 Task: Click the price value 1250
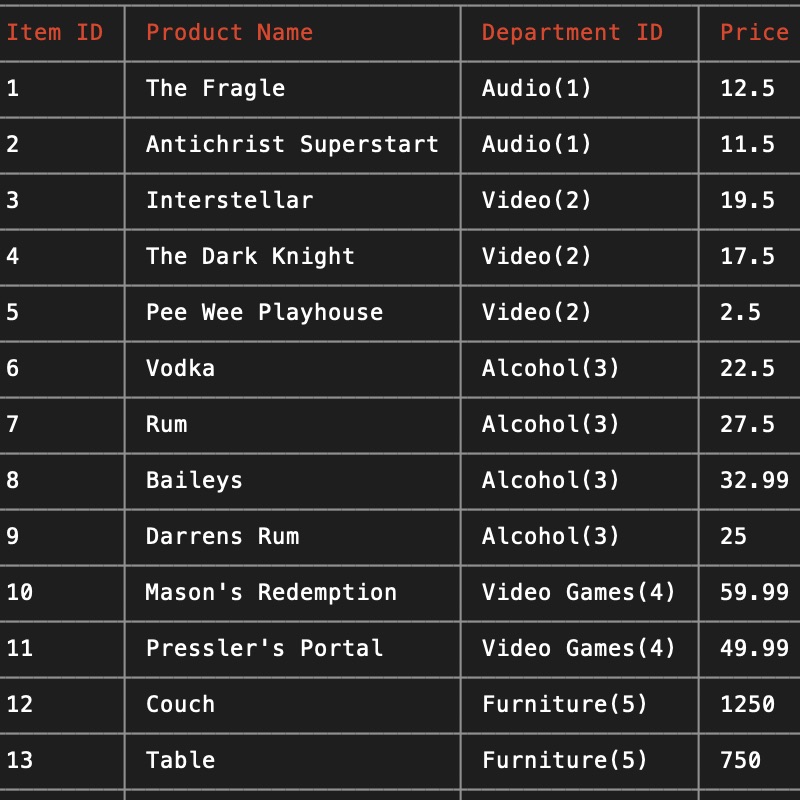[747, 704]
